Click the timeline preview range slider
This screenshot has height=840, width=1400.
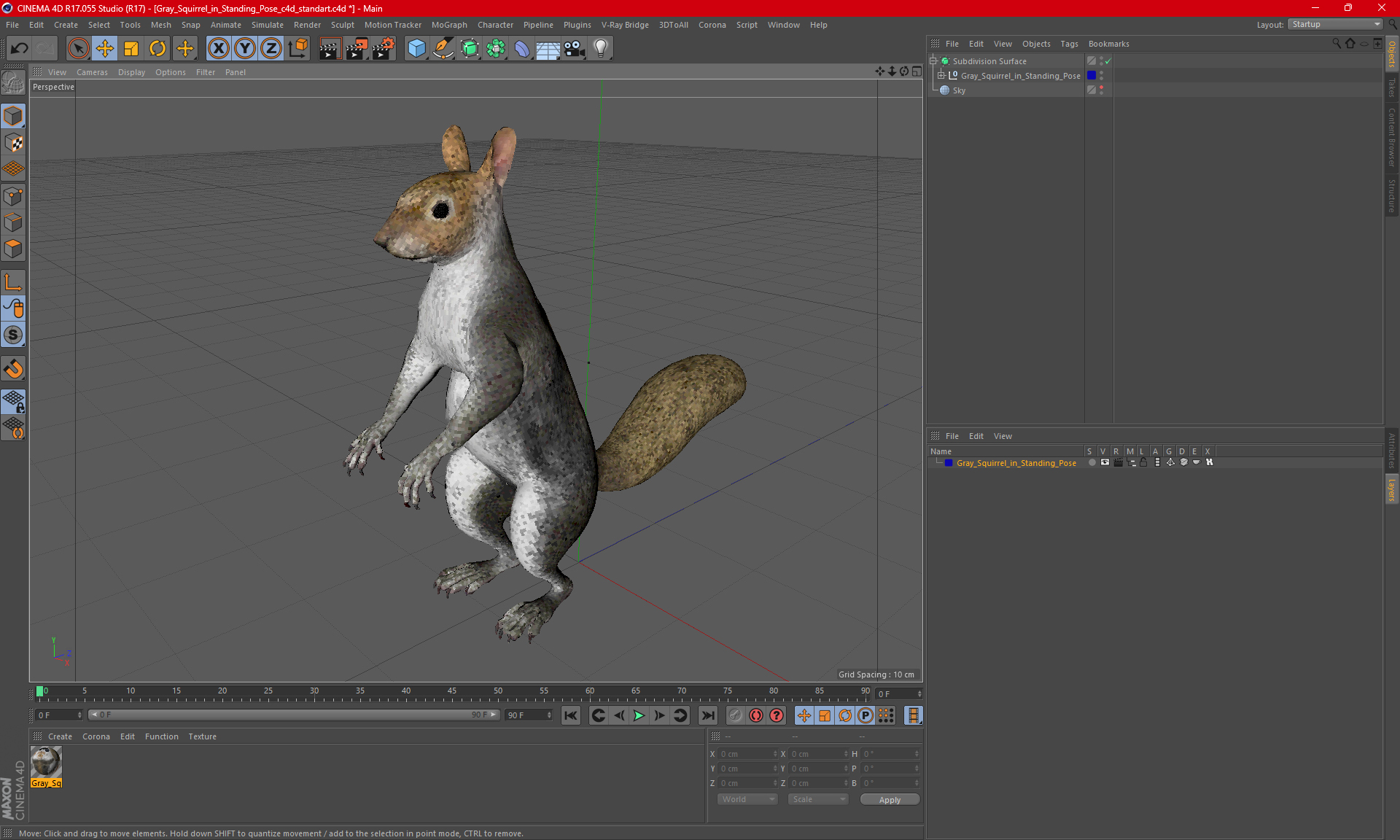click(x=294, y=715)
